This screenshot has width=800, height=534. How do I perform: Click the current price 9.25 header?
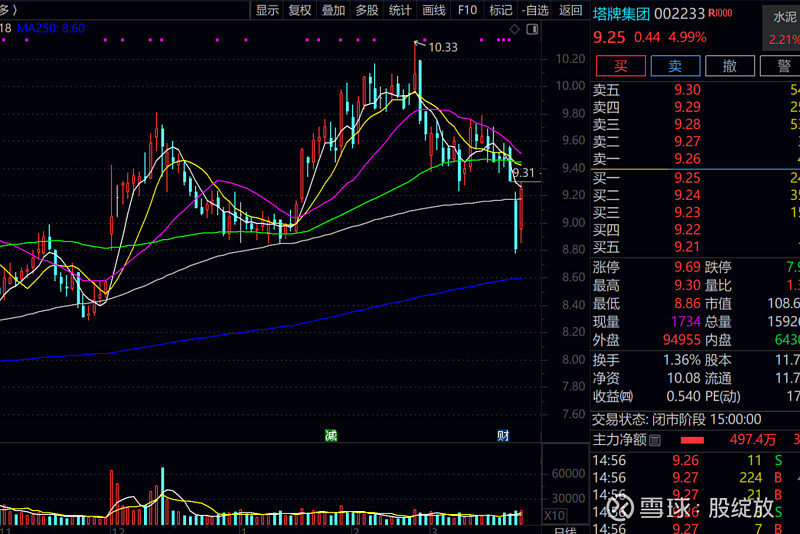609,37
